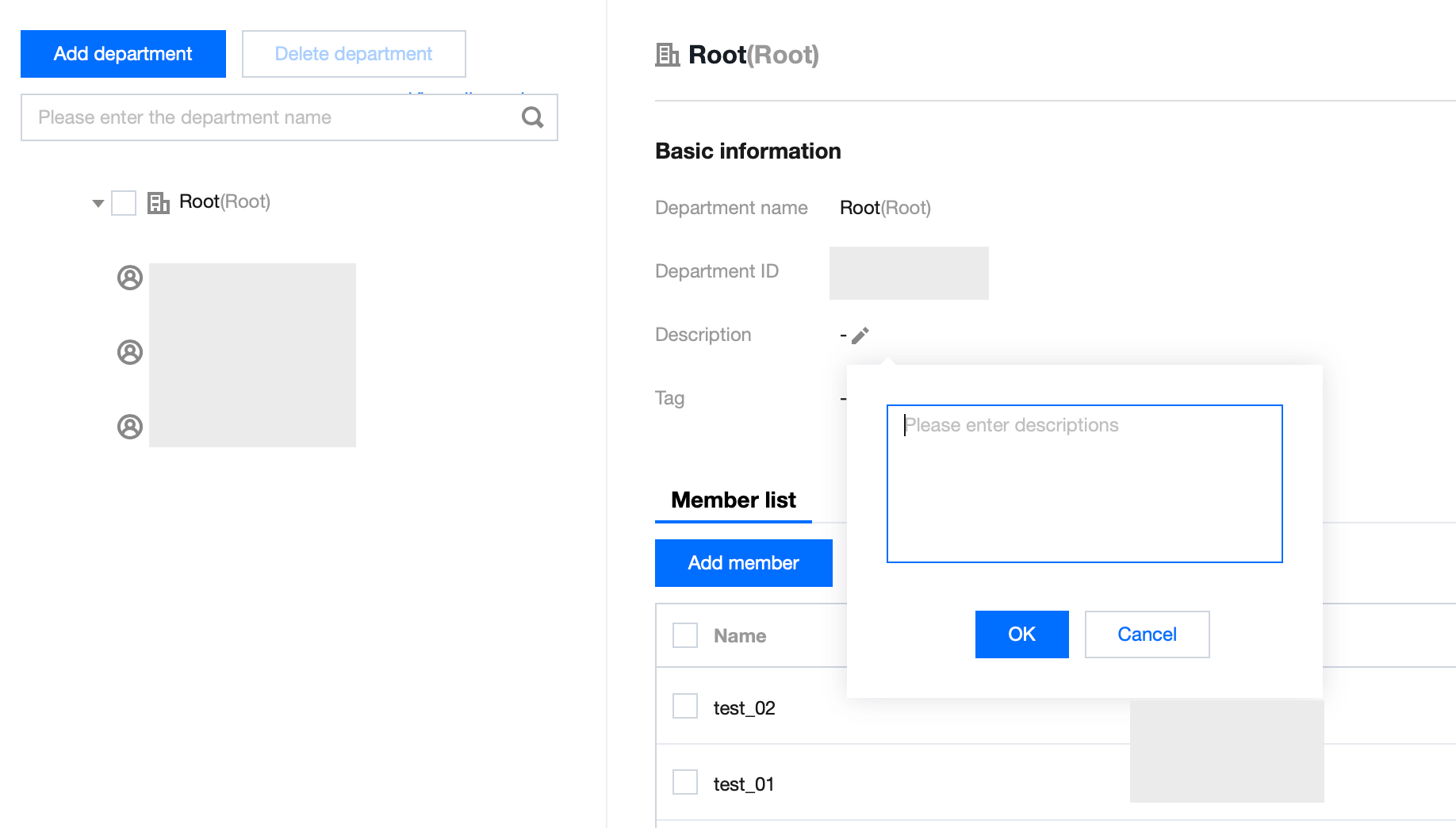Toggle the Root department checkbox

click(124, 202)
